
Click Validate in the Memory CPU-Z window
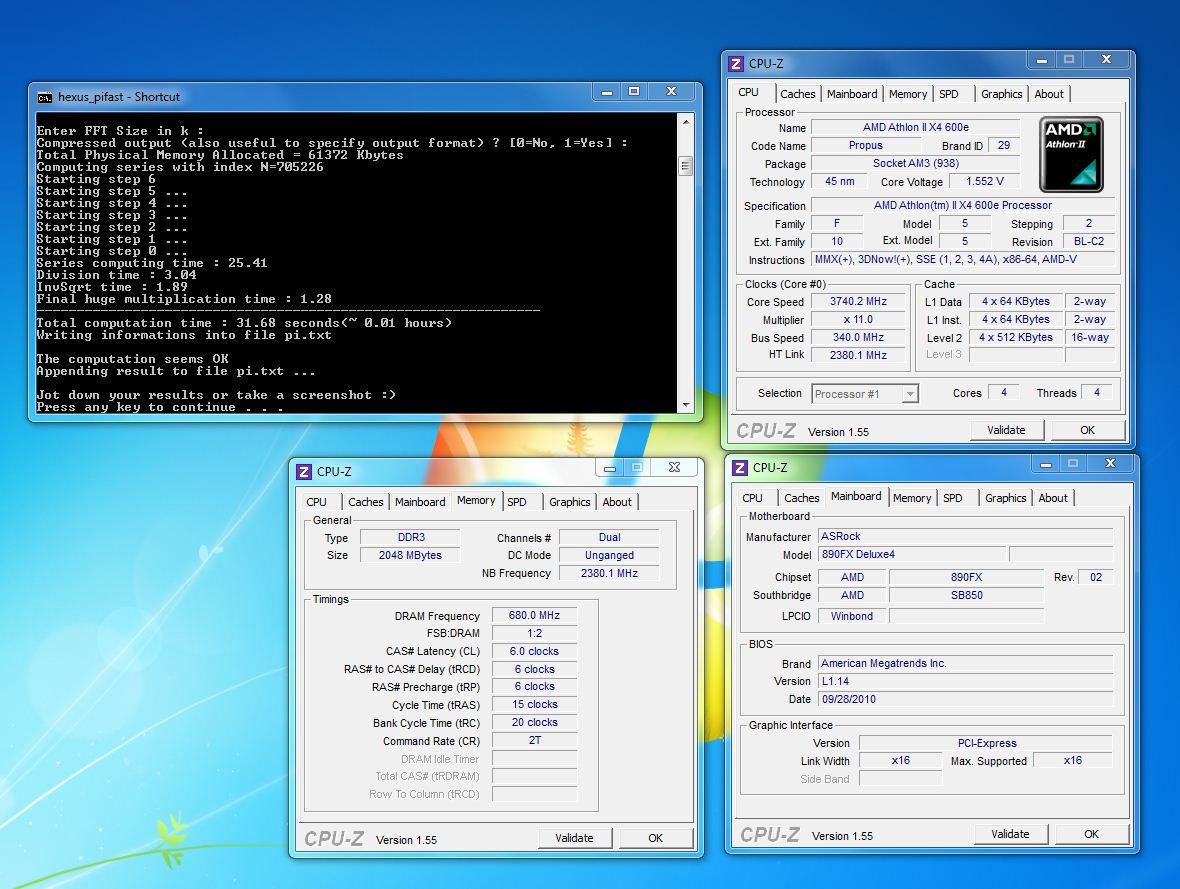click(x=574, y=839)
